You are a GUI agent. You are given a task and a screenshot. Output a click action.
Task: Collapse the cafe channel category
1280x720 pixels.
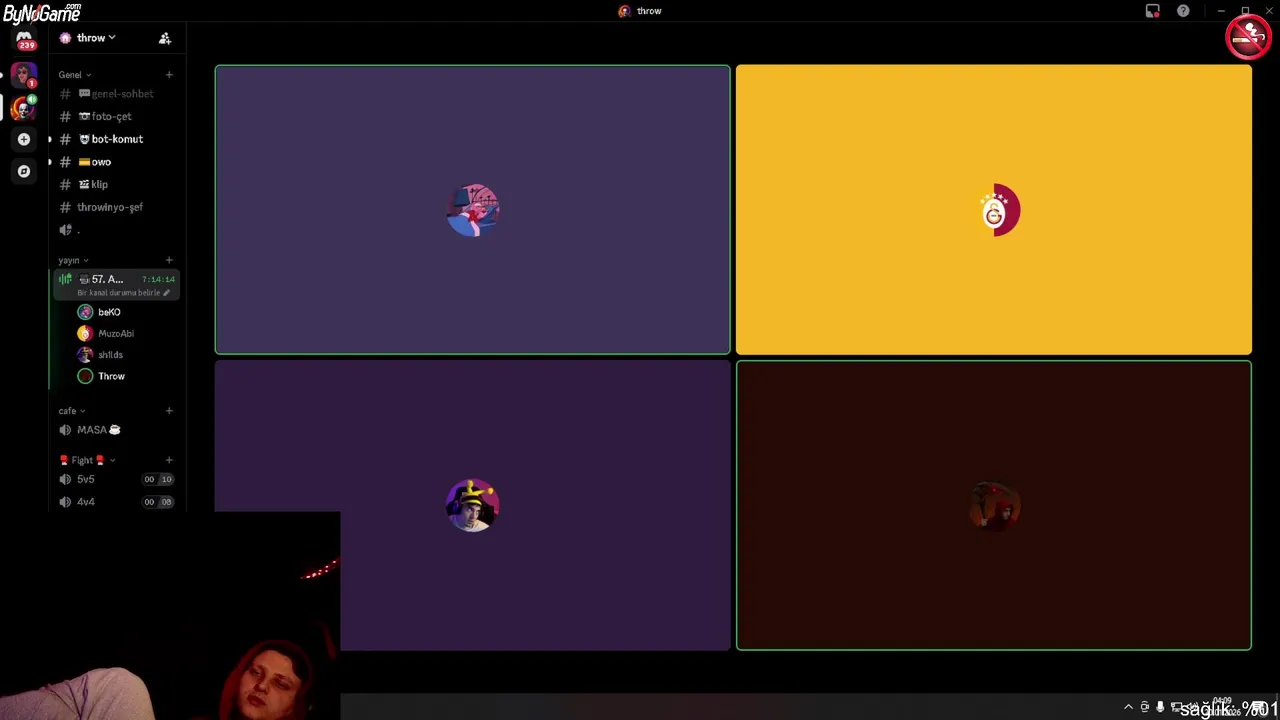(71, 411)
